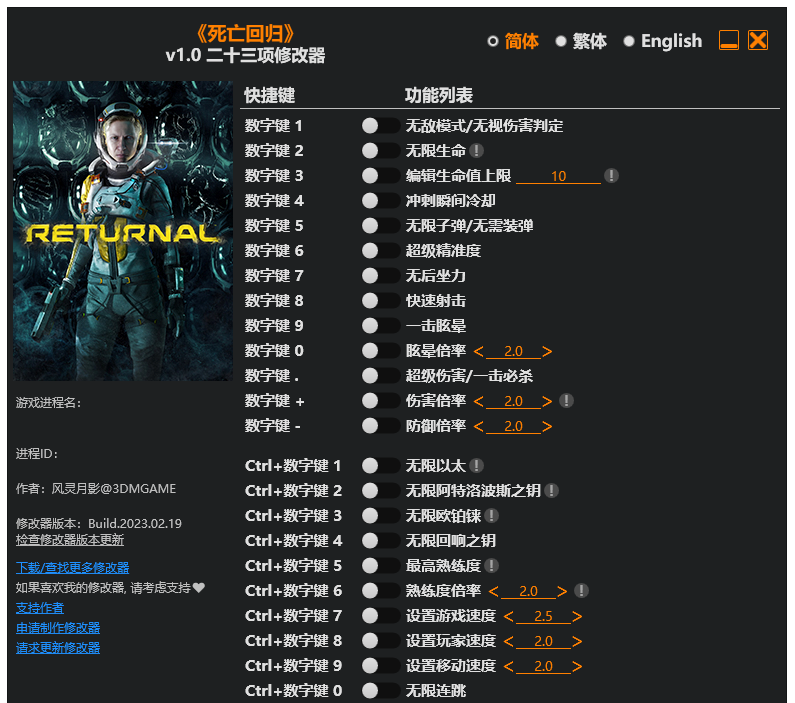Decrease 设置游戏速度 with left arrow
This screenshot has width=795, height=703.
tap(509, 616)
